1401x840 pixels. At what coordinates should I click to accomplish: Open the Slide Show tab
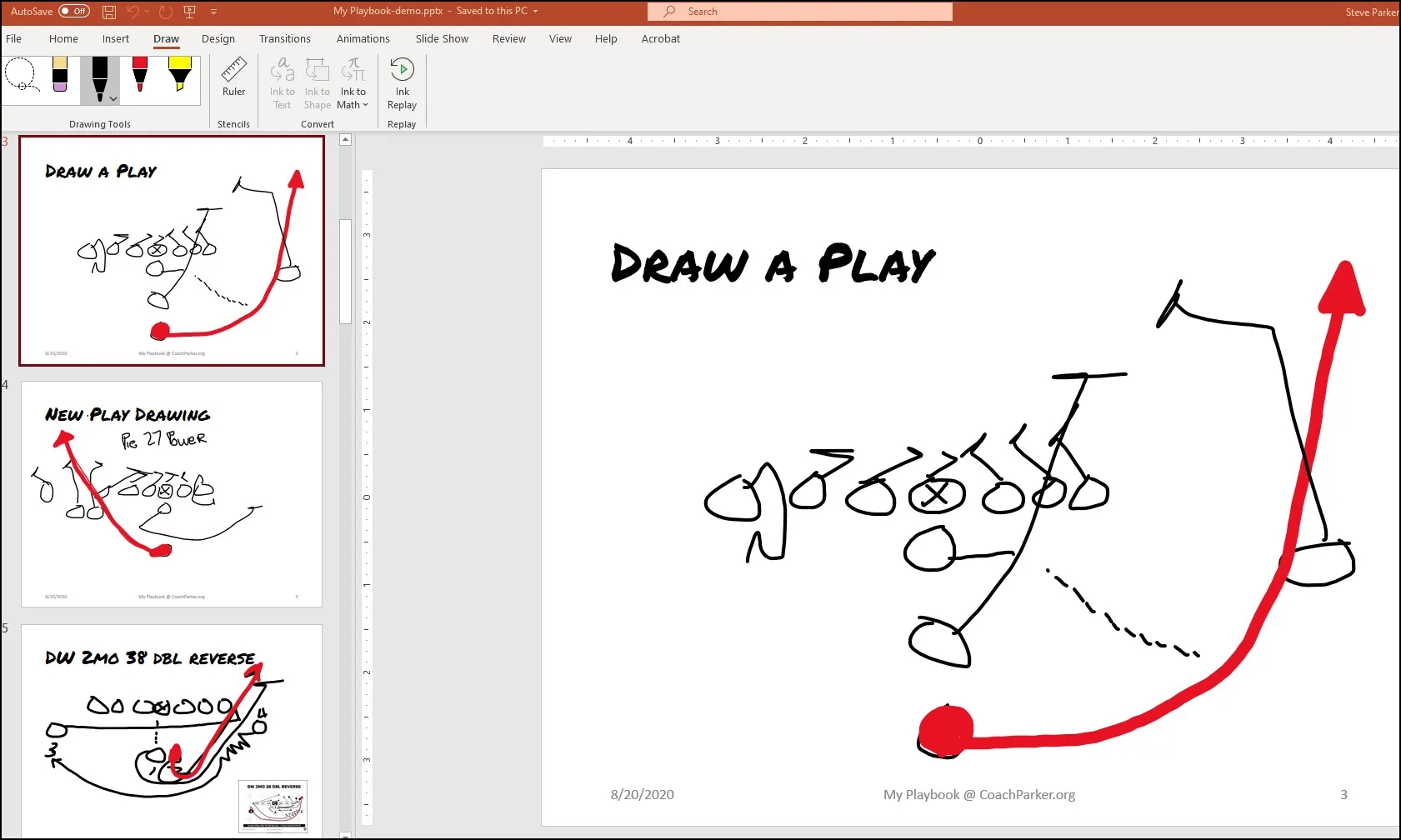pos(442,39)
